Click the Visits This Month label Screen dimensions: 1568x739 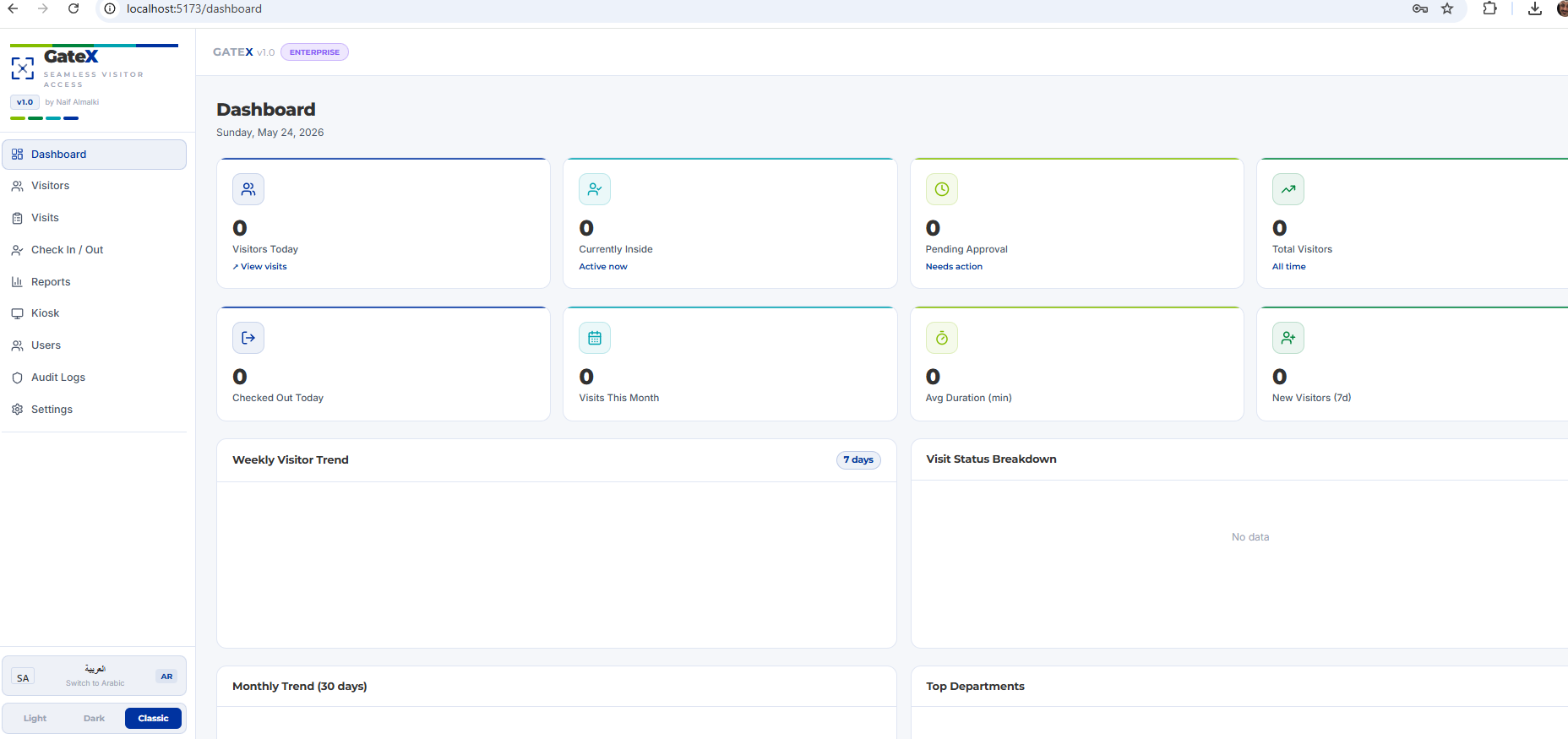[x=618, y=399]
